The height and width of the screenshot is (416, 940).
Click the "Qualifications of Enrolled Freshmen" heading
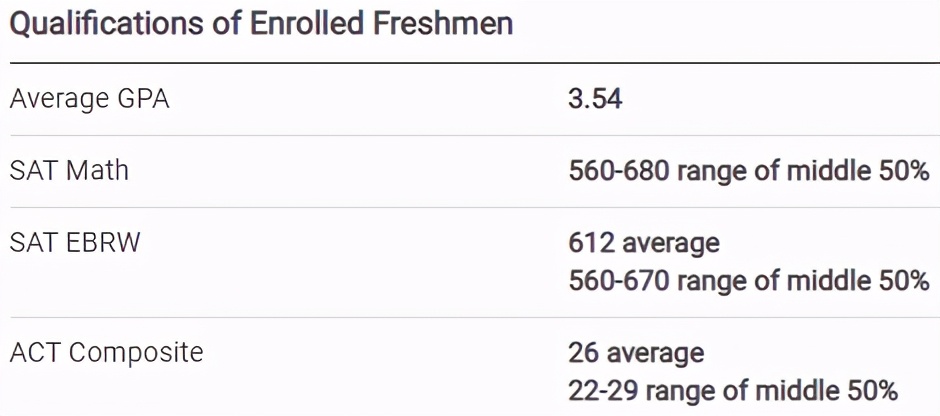(x=260, y=24)
